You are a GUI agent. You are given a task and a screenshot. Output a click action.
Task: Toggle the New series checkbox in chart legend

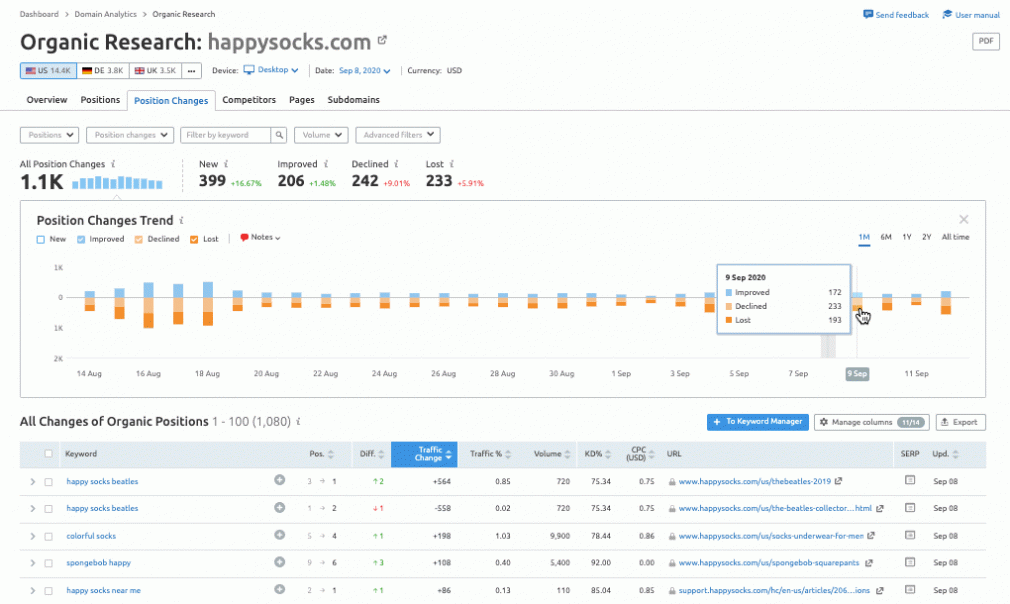(x=41, y=240)
